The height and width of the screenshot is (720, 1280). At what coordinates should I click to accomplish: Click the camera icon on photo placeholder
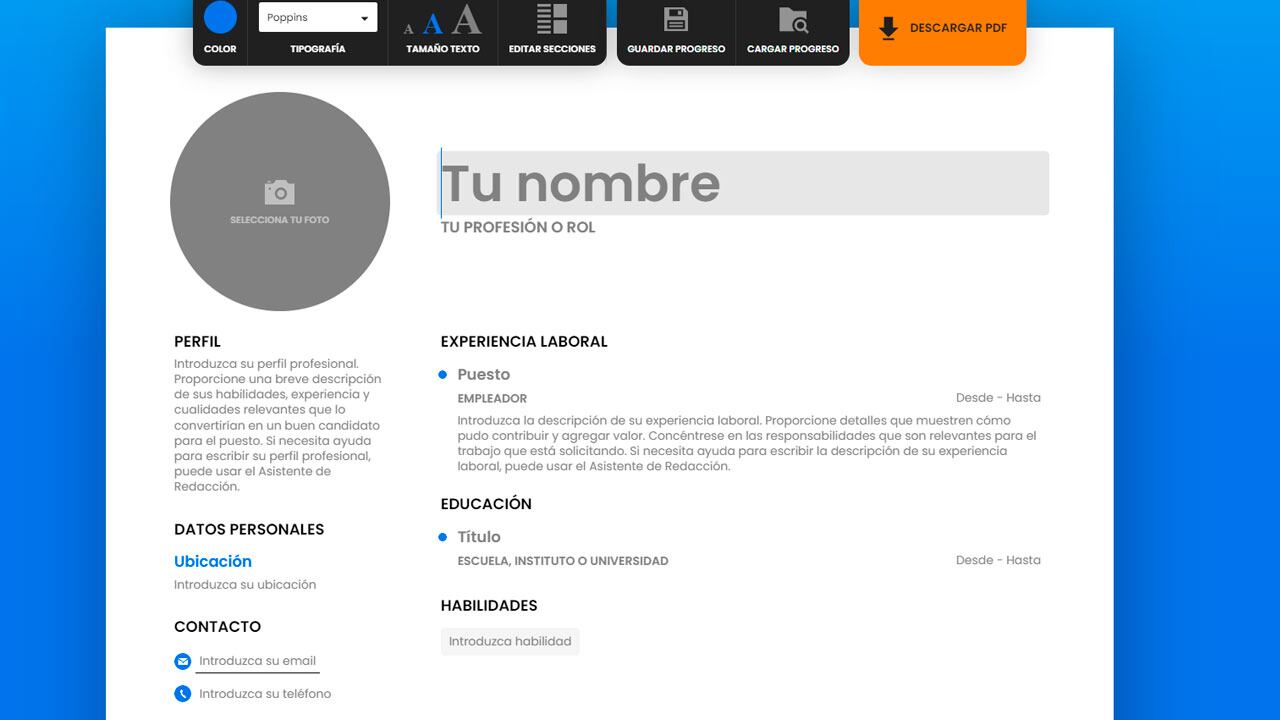point(279,191)
